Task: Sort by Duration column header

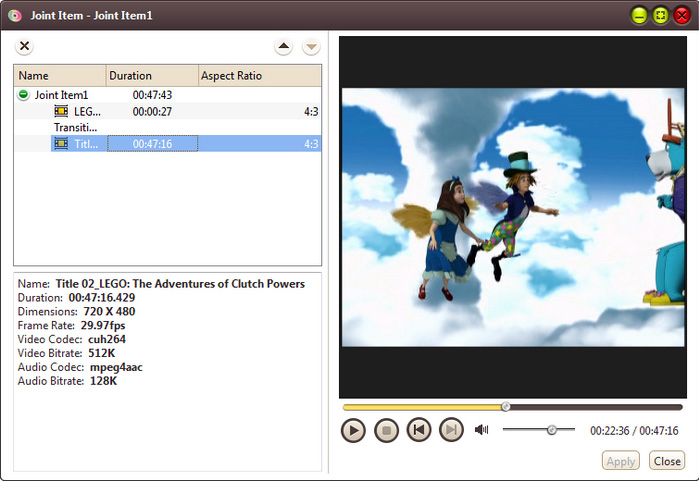Action: tap(151, 76)
